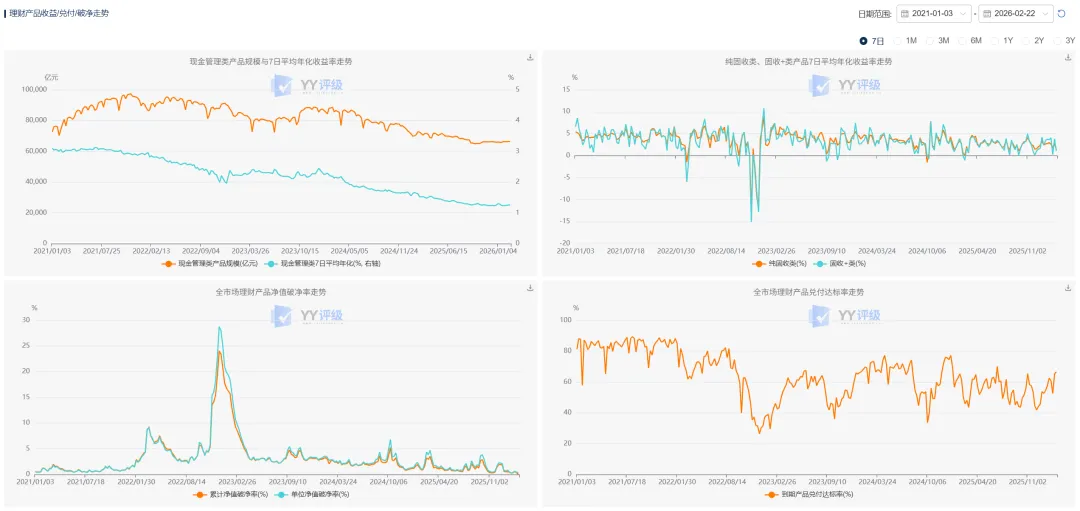The image size is (1080, 511).
Task: Click the end date text 2026-02-22
Action: pos(1015,13)
